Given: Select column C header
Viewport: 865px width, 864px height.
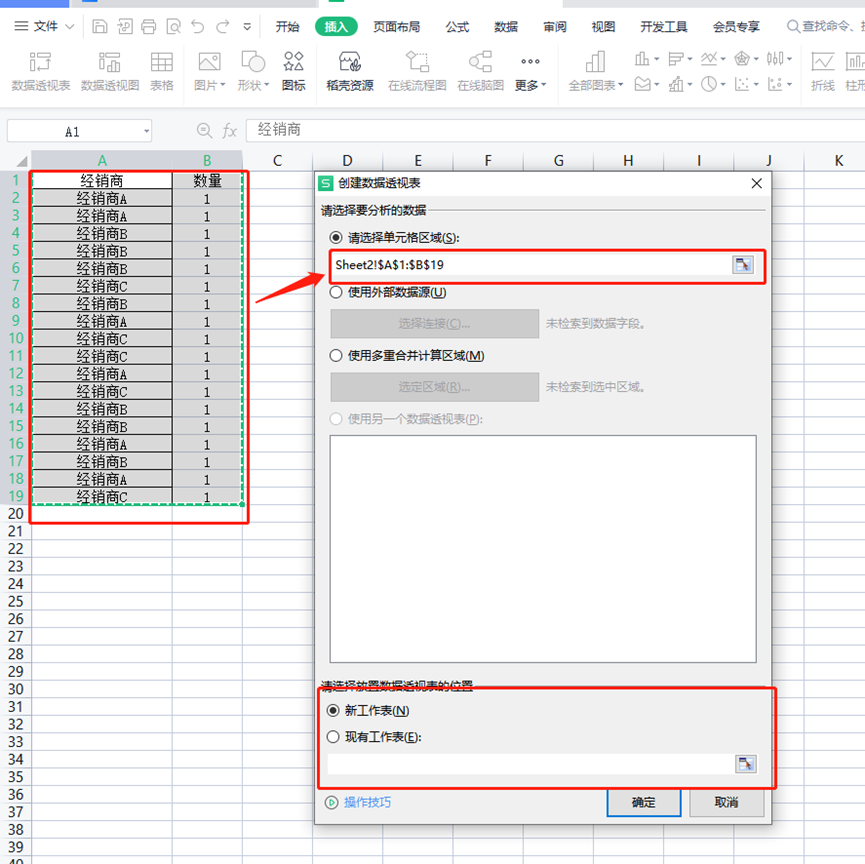Looking at the screenshot, I should (x=277, y=161).
